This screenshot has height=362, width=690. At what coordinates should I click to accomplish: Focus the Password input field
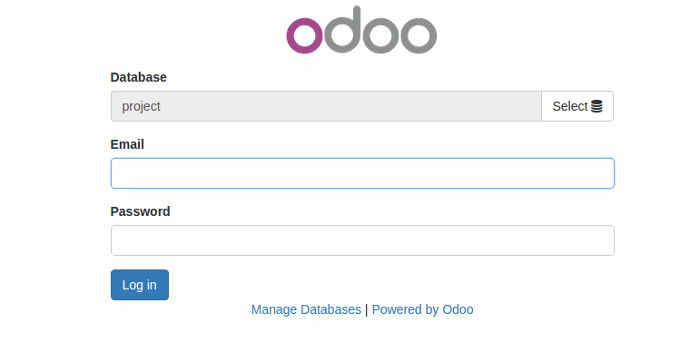click(x=363, y=241)
